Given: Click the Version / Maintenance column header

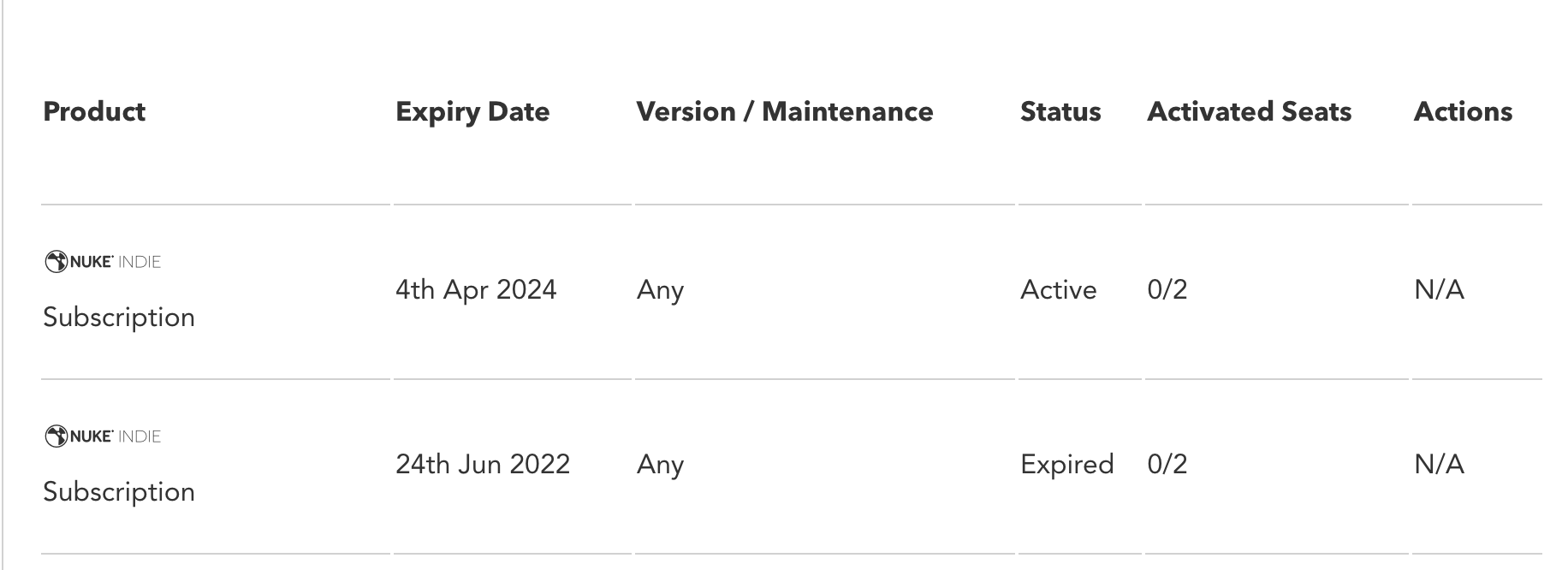Looking at the screenshot, I should 785,111.
